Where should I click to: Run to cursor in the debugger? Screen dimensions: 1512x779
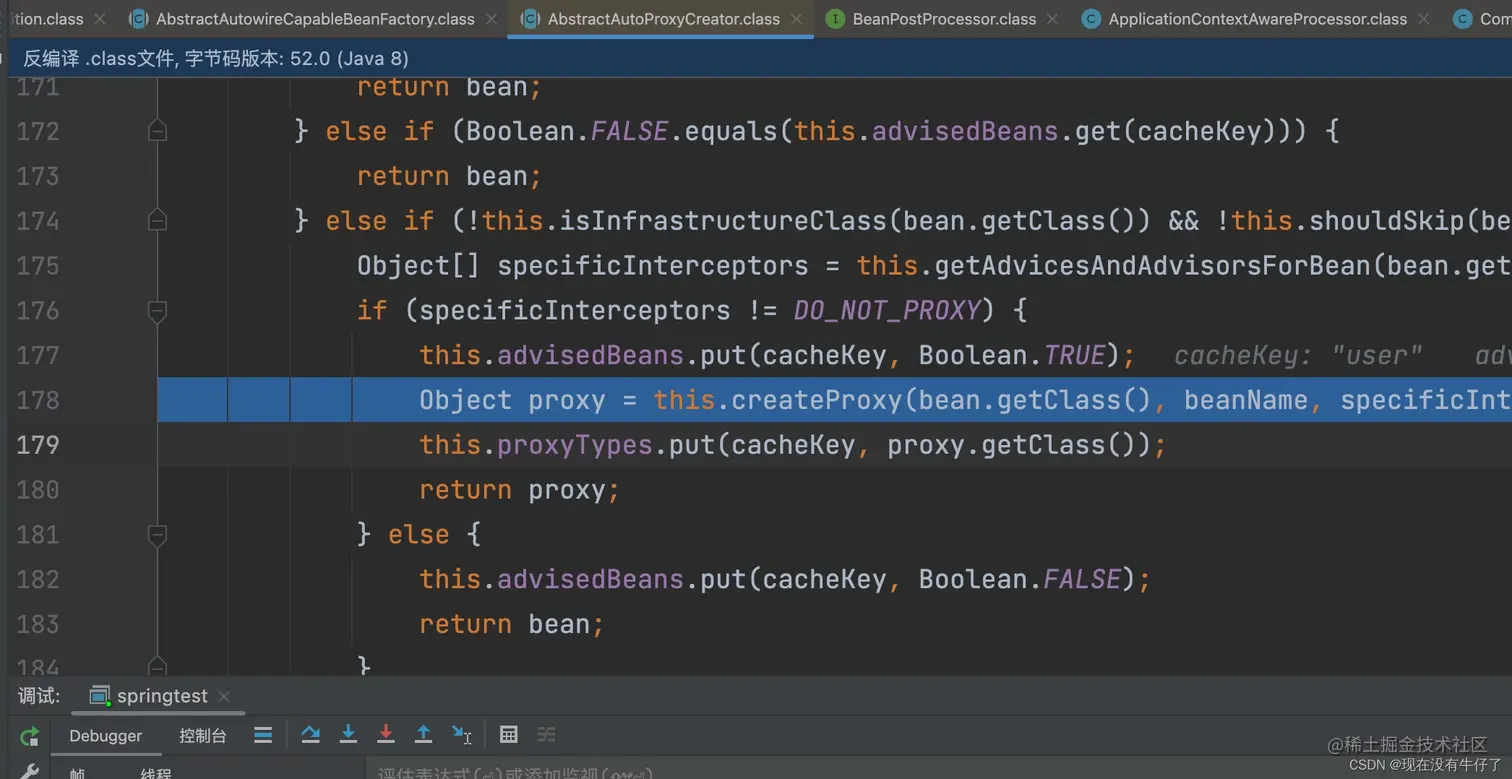tap(462, 735)
